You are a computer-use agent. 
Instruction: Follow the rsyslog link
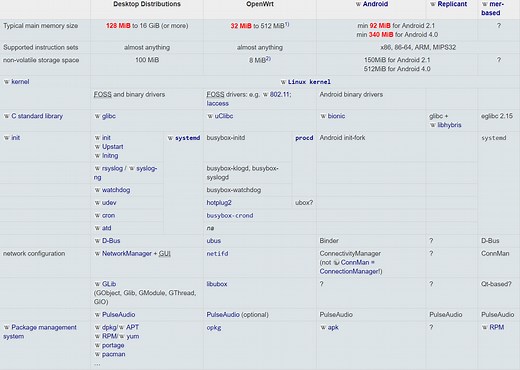click(112, 168)
